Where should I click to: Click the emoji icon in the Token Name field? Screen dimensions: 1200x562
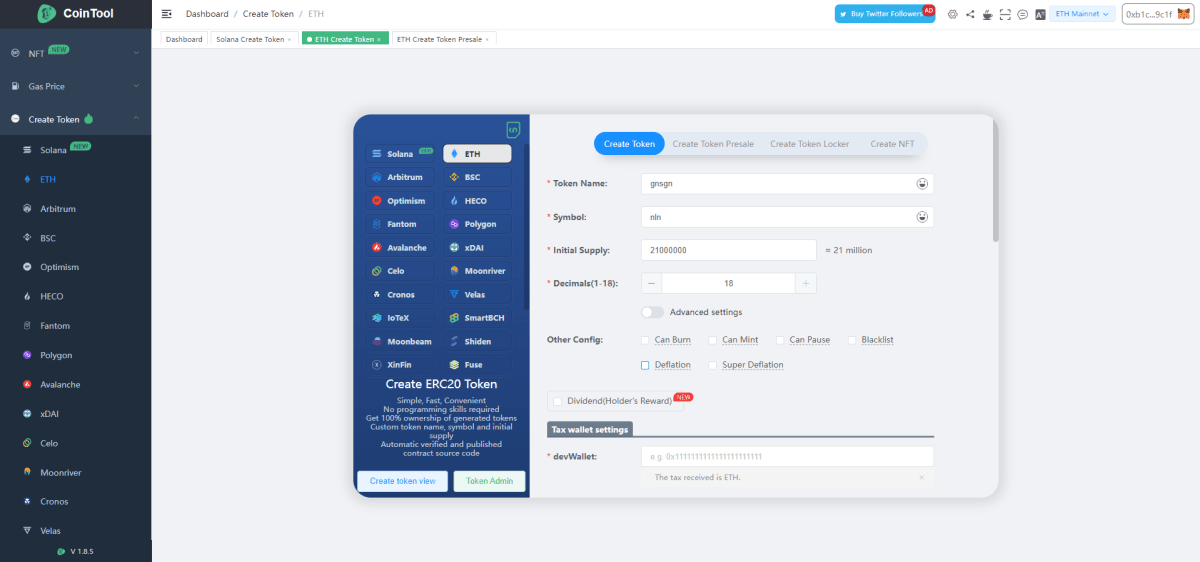pyautogui.click(x=922, y=184)
